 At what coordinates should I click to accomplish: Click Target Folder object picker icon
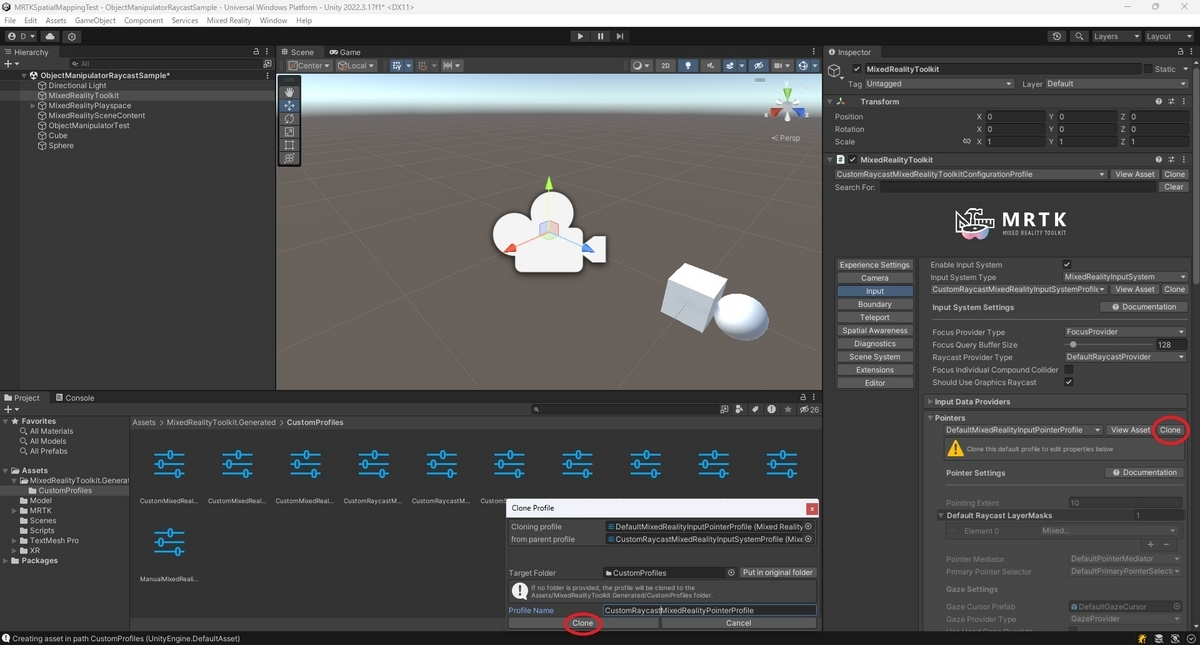click(x=731, y=573)
